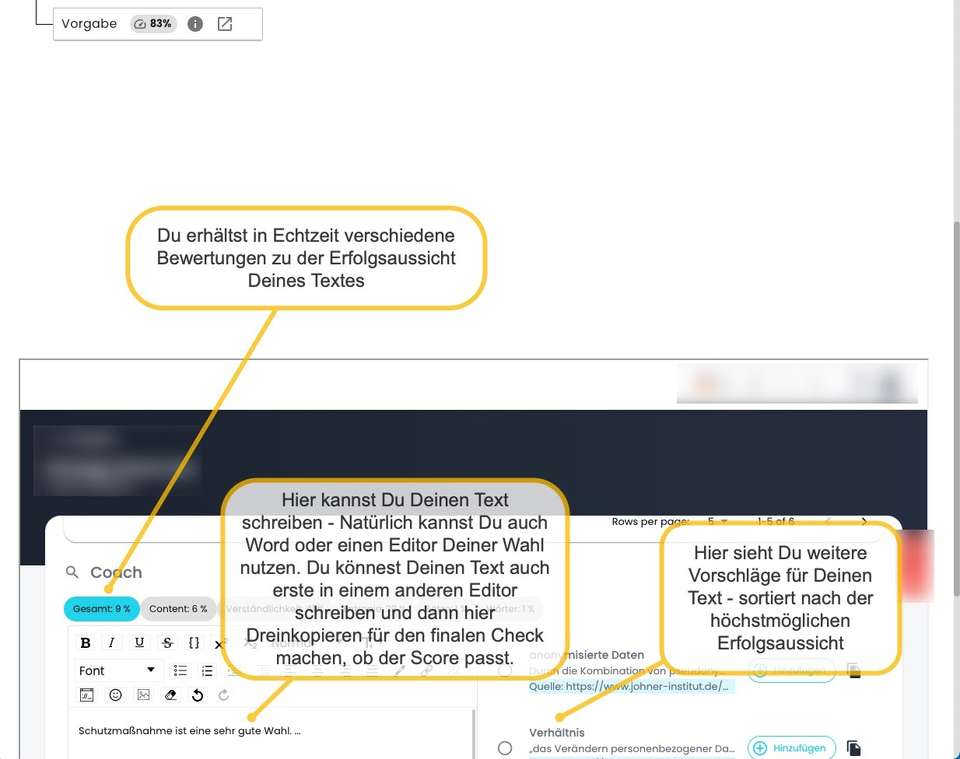960x759 pixels.
Task: Open the Font dropdown
Action: 118,670
